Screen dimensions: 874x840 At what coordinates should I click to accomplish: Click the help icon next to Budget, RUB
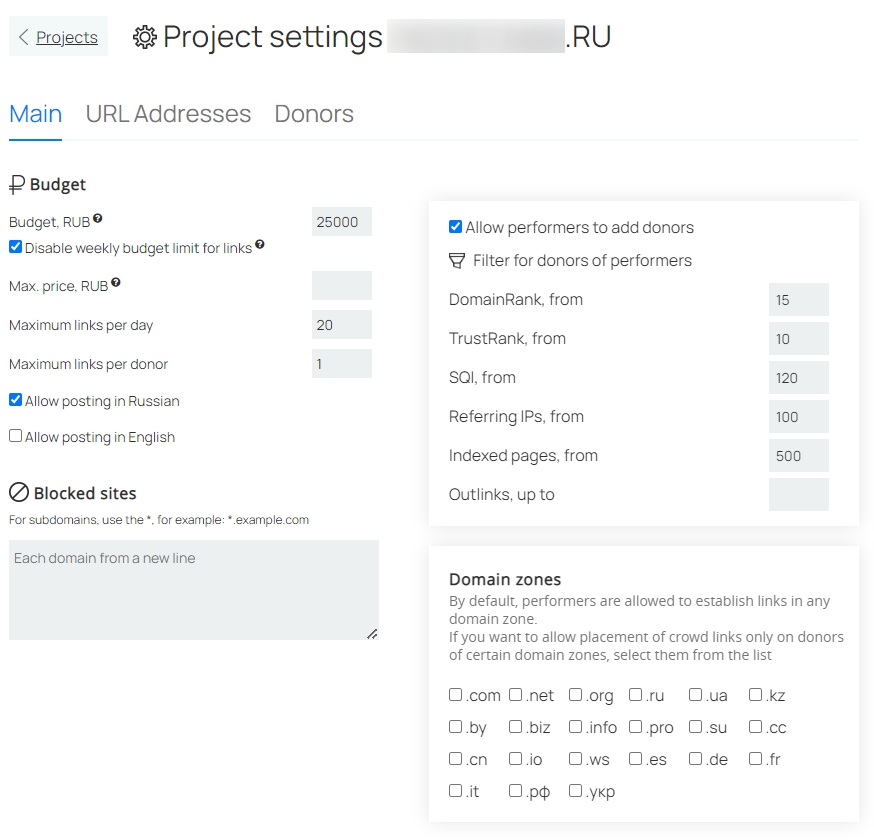[98, 218]
